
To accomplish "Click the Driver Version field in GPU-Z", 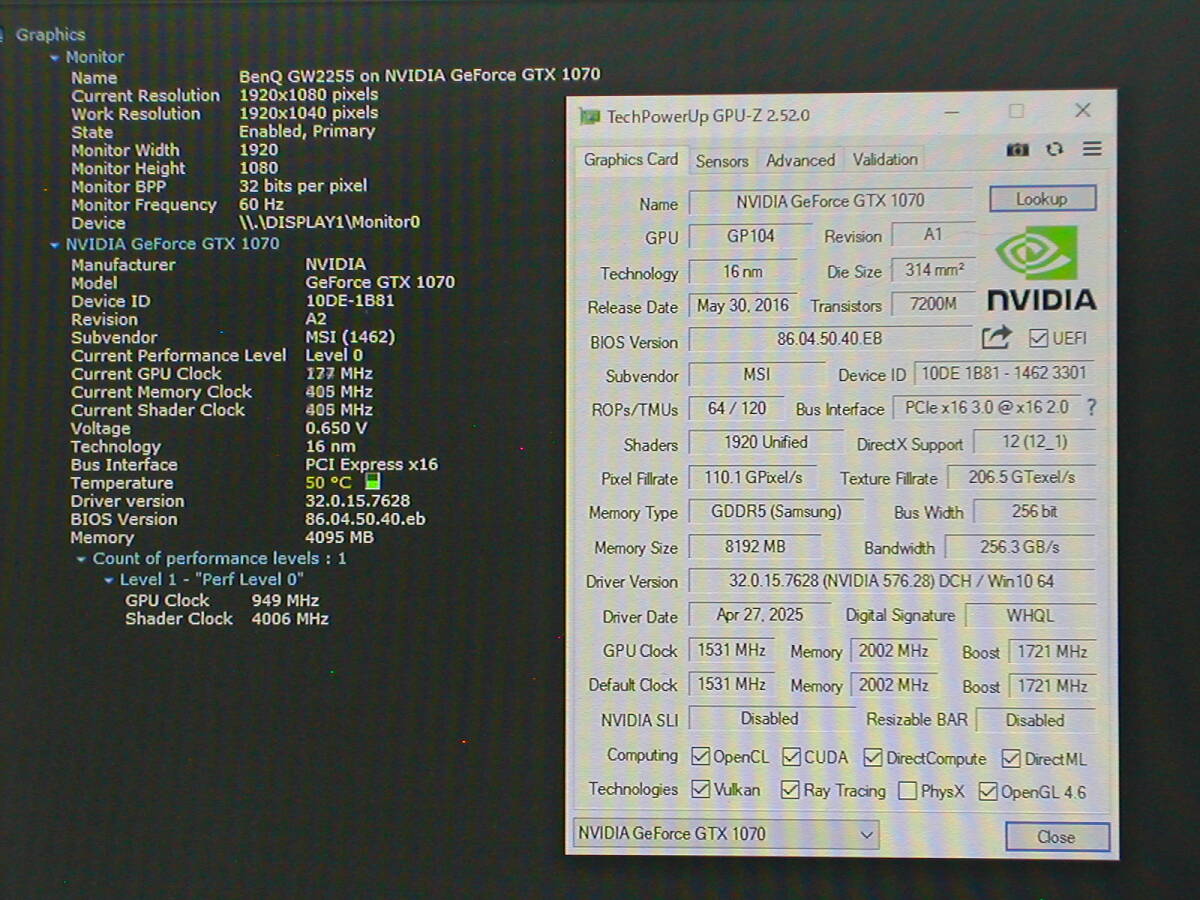I will [x=892, y=581].
